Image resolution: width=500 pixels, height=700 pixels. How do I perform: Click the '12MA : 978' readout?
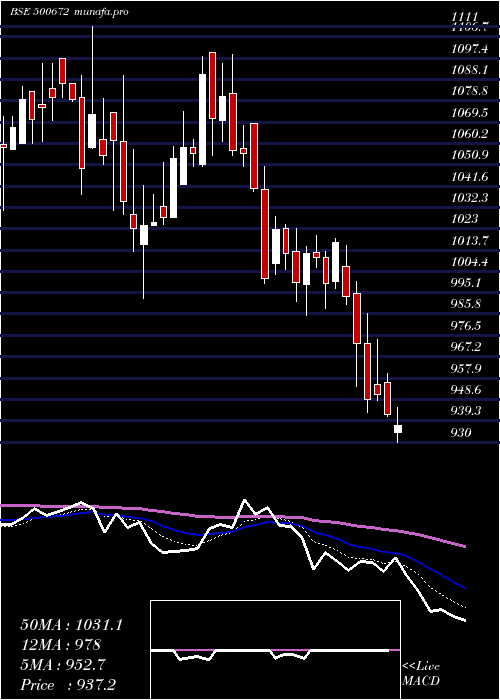pyautogui.click(x=60, y=645)
